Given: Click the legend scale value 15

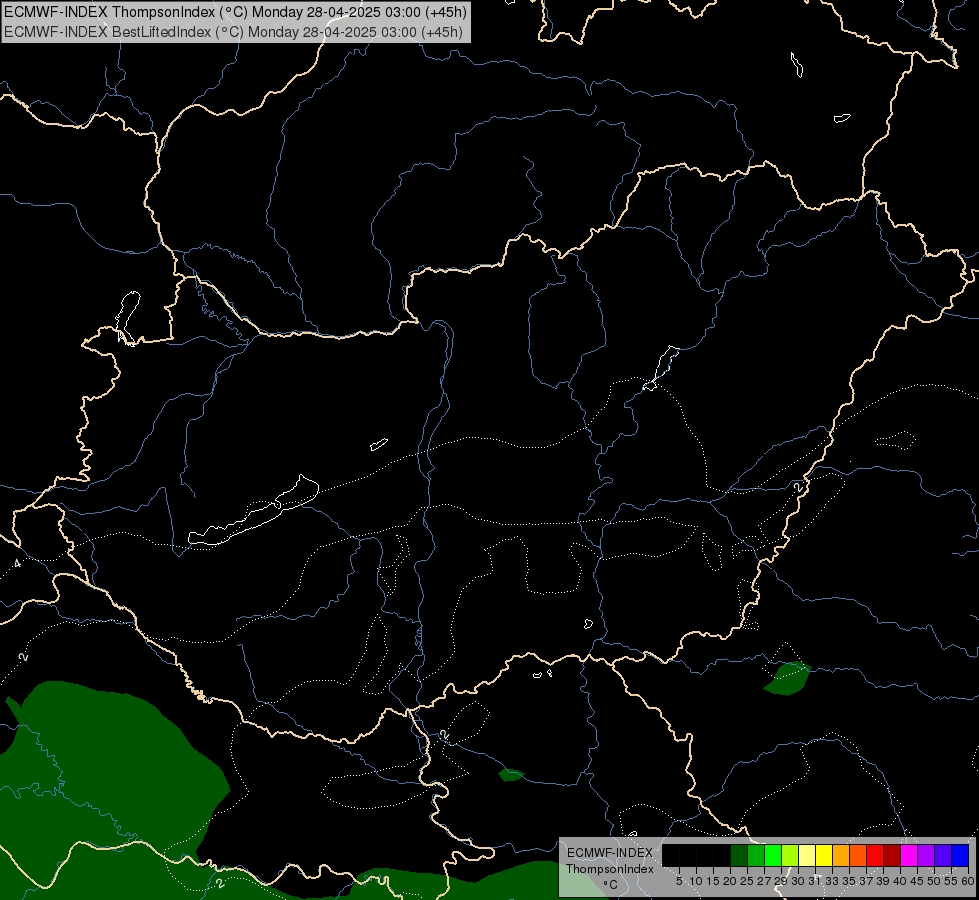Looking at the screenshot, I should tap(713, 881).
